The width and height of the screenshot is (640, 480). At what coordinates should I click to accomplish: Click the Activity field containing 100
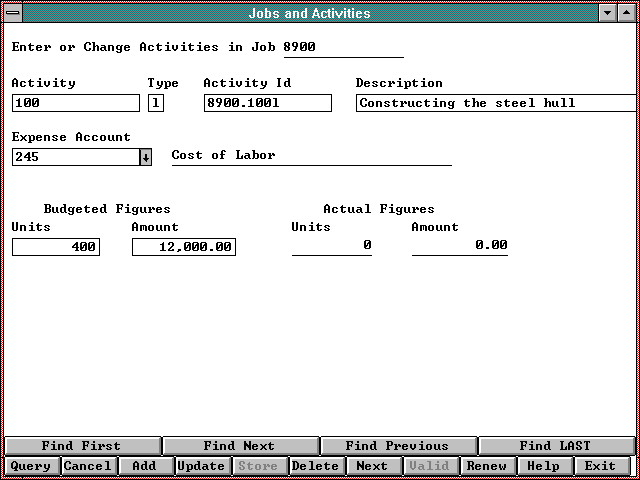coord(76,103)
